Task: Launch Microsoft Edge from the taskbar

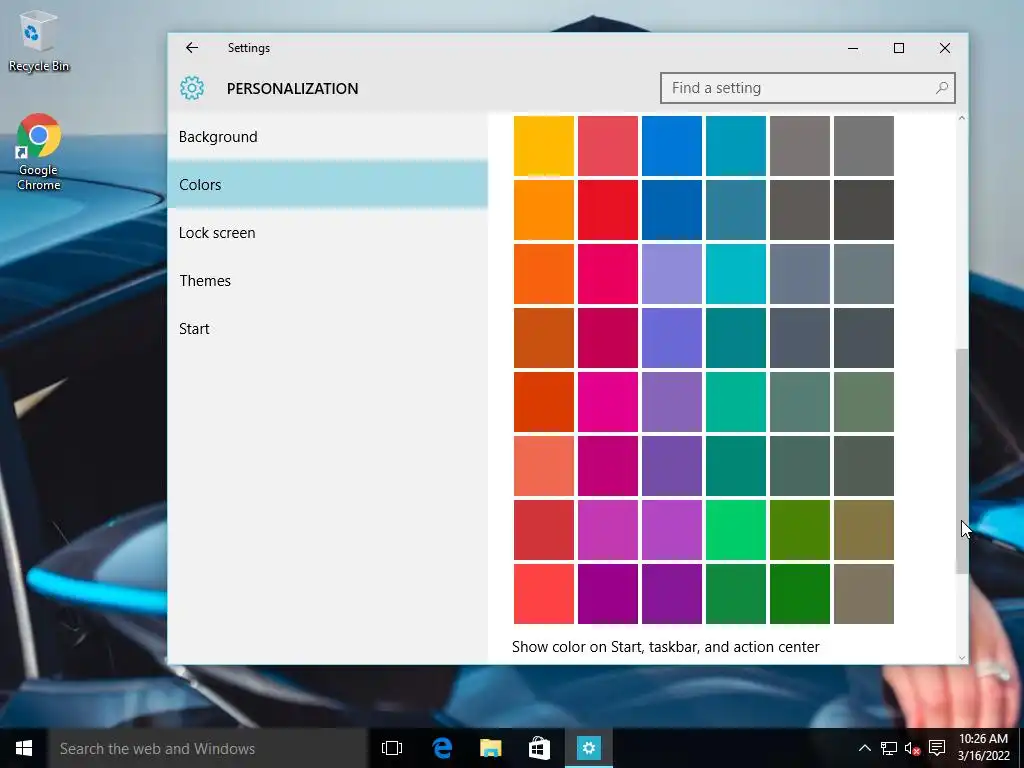Action: pos(442,748)
